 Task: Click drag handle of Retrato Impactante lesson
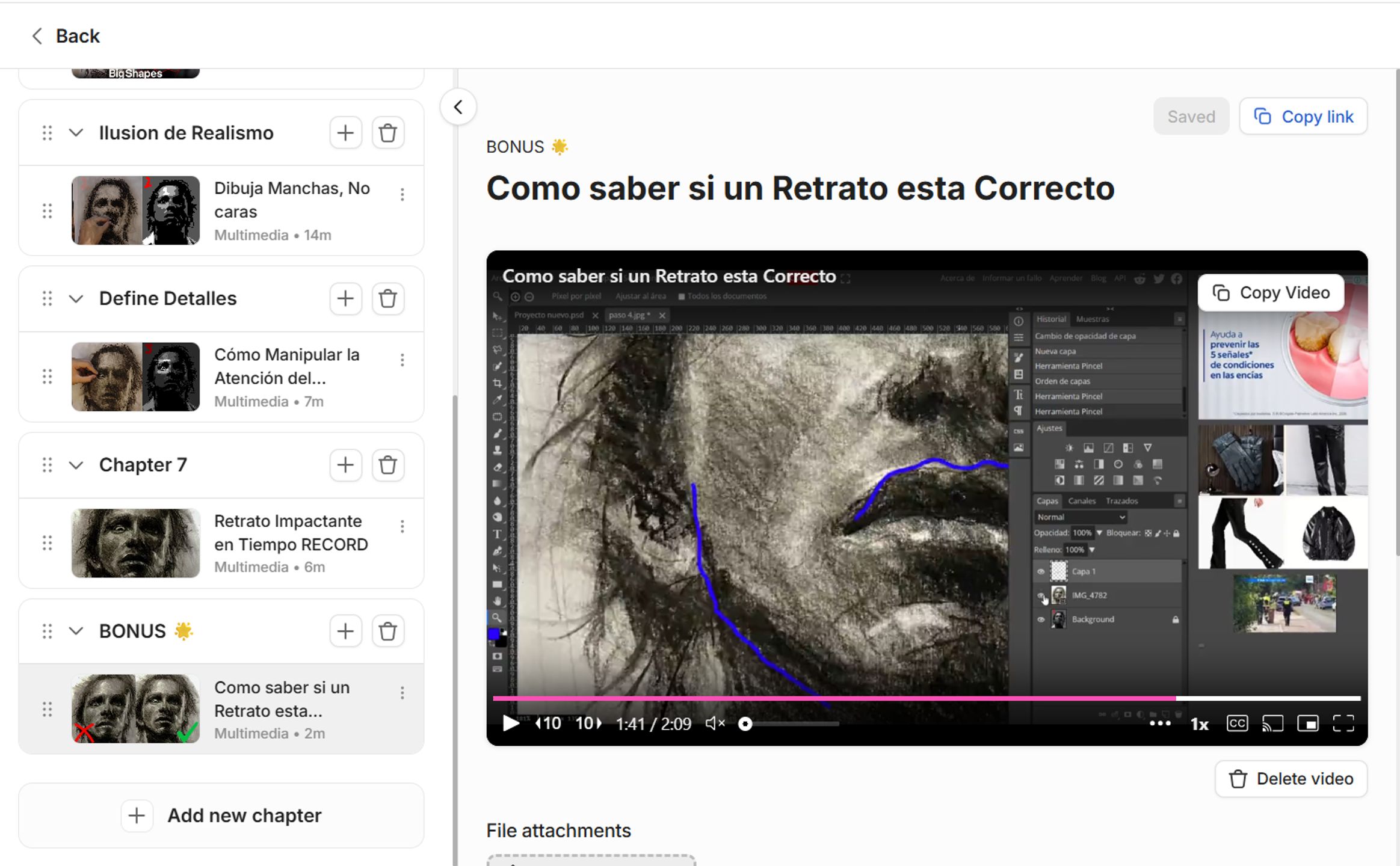[x=48, y=544]
